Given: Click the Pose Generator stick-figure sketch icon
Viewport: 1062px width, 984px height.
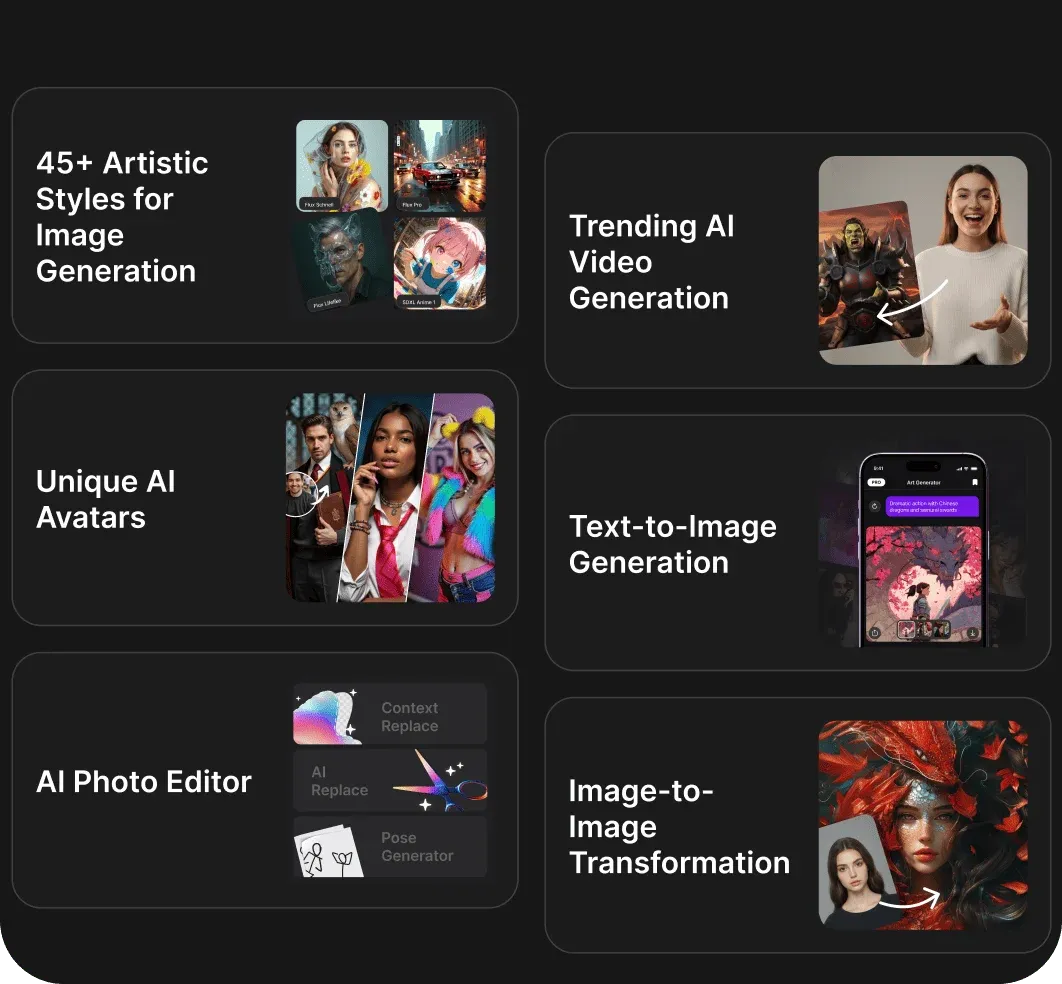Looking at the screenshot, I should click(327, 851).
